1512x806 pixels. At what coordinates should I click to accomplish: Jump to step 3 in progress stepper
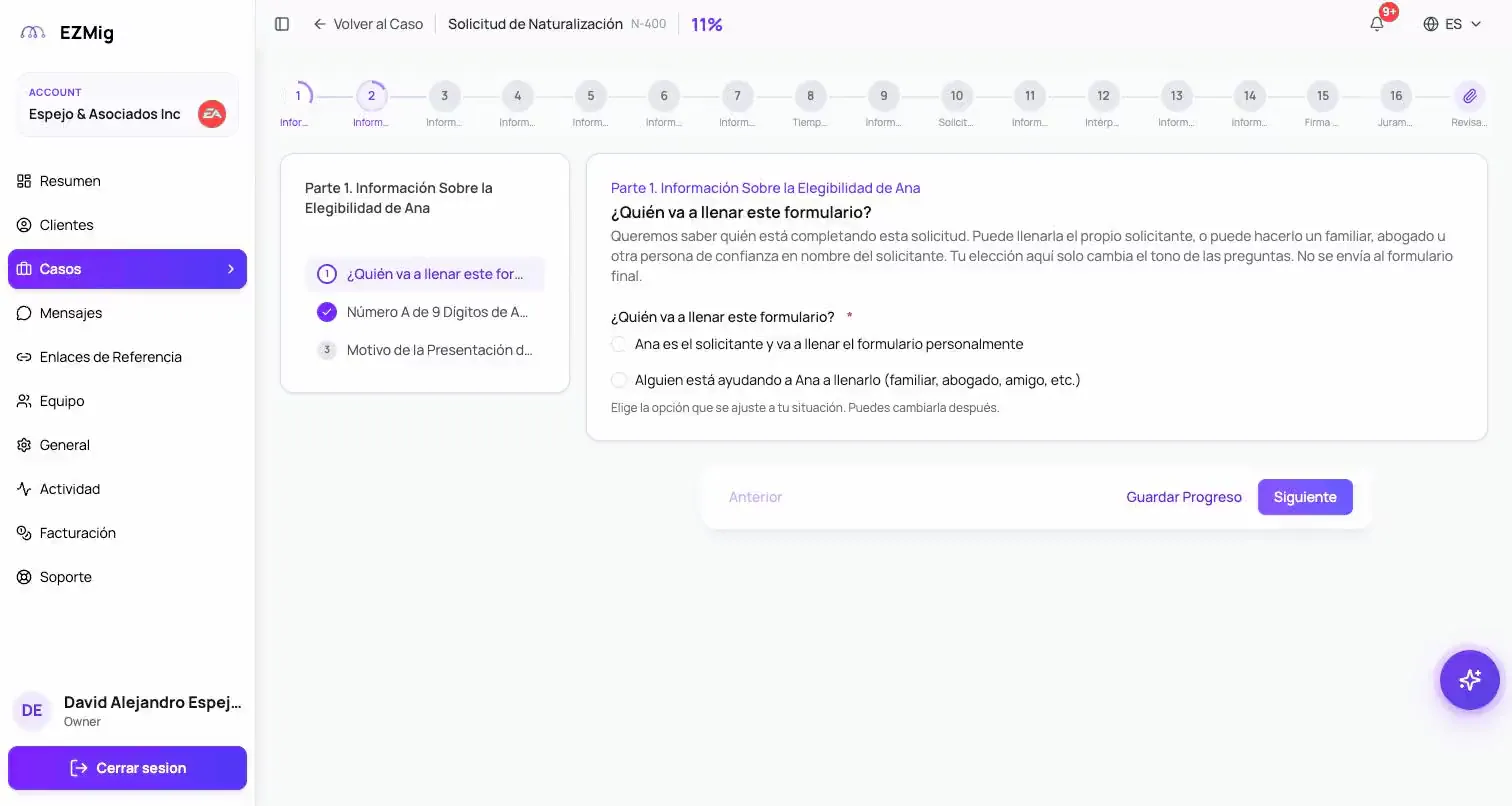click(444, 96)
